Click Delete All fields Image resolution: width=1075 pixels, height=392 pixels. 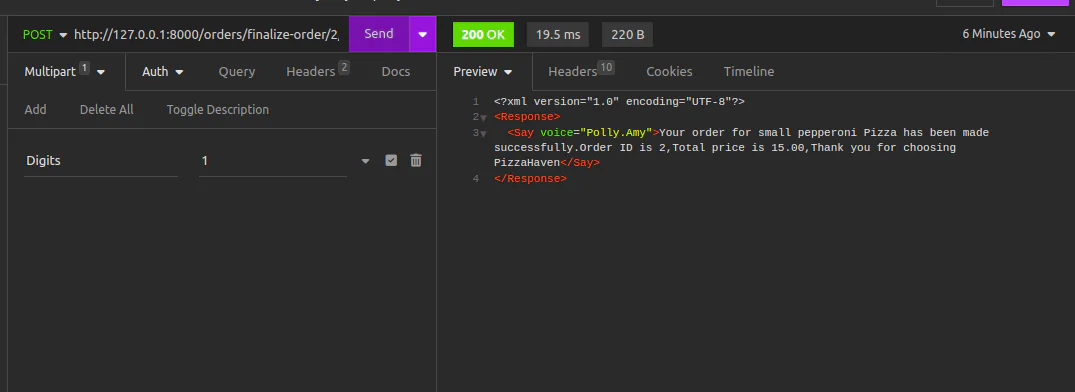point(106,110)
